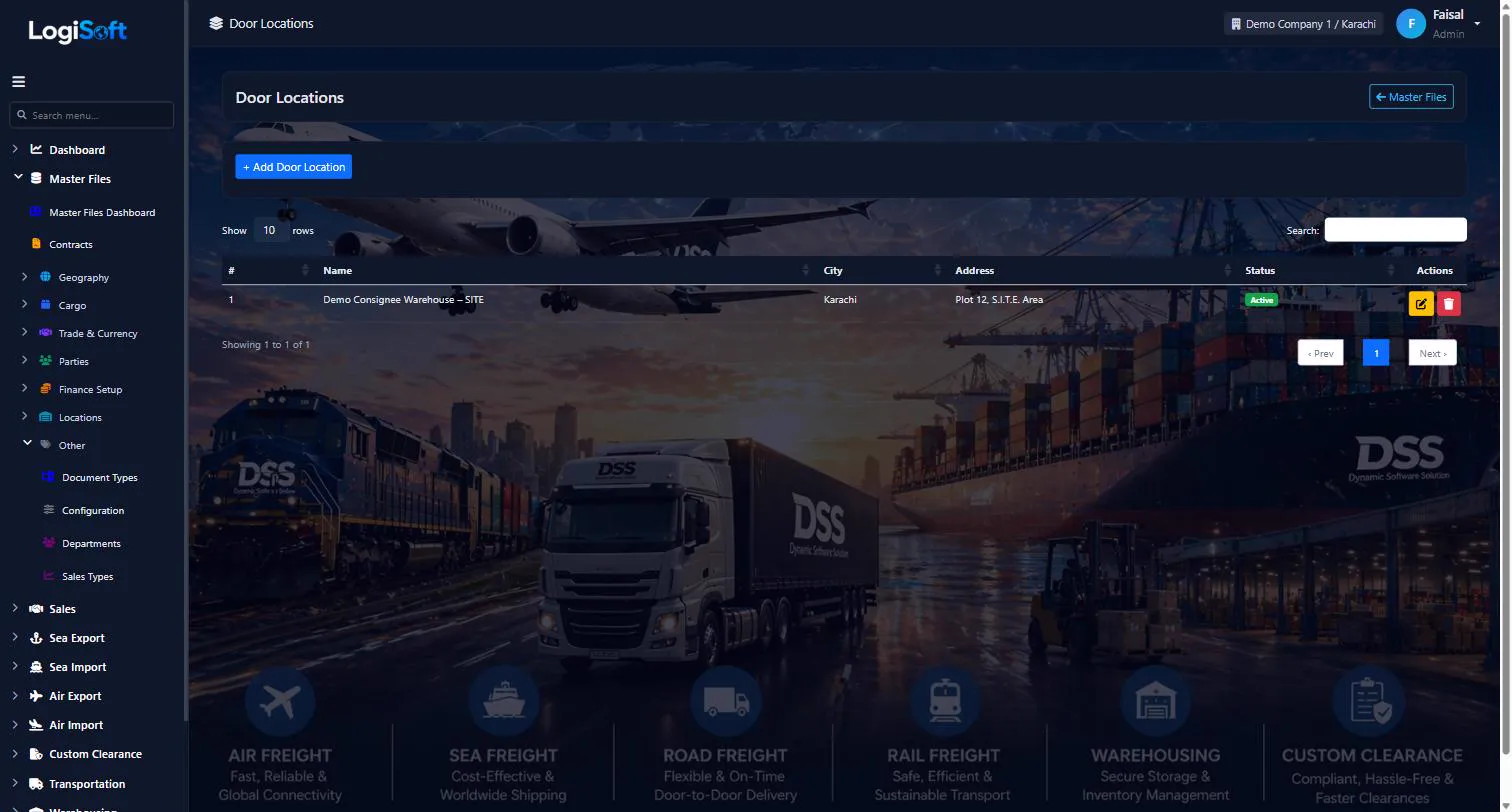Click the Add Door Location button
This screenshot has width=1512, height=812.
(294, 167)
